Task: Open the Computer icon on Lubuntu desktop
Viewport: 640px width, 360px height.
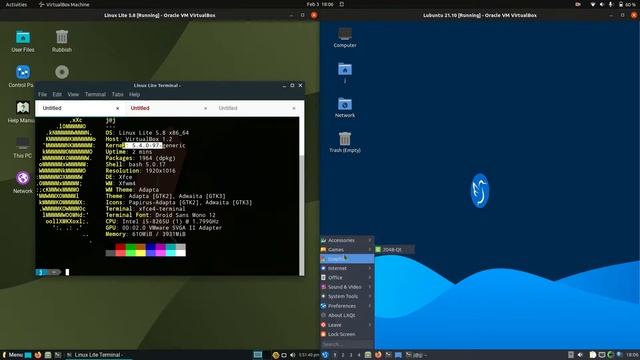Action: coord(345,38)
